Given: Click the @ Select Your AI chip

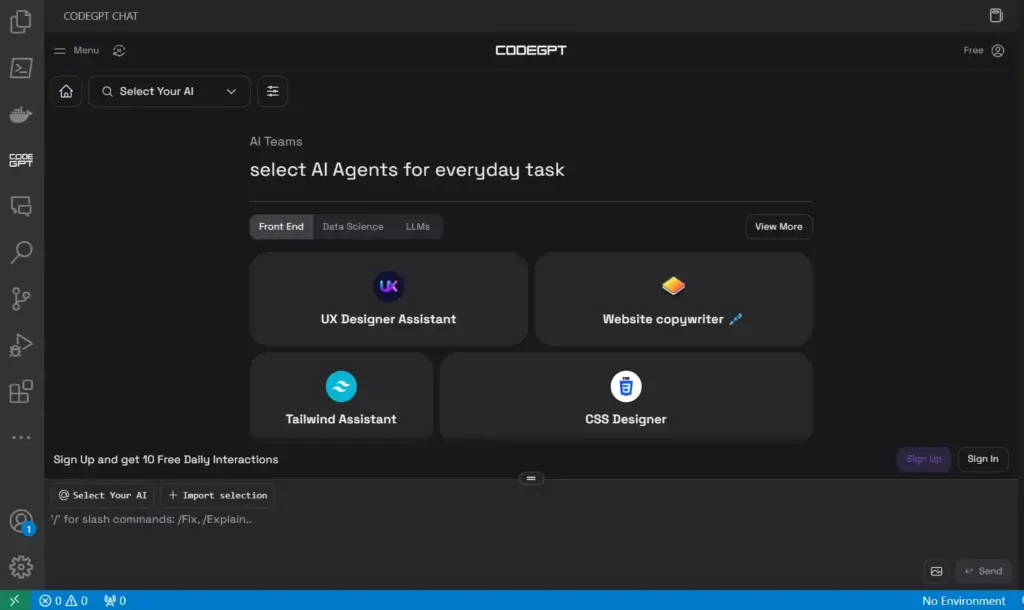Looking at the screenshot, I should 103,495.
